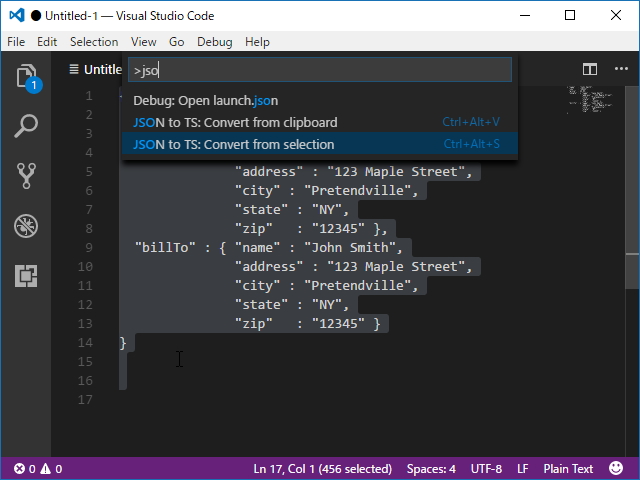Click "zip" key on line 8
Screen dimensions: 640x480
point(253,229)
